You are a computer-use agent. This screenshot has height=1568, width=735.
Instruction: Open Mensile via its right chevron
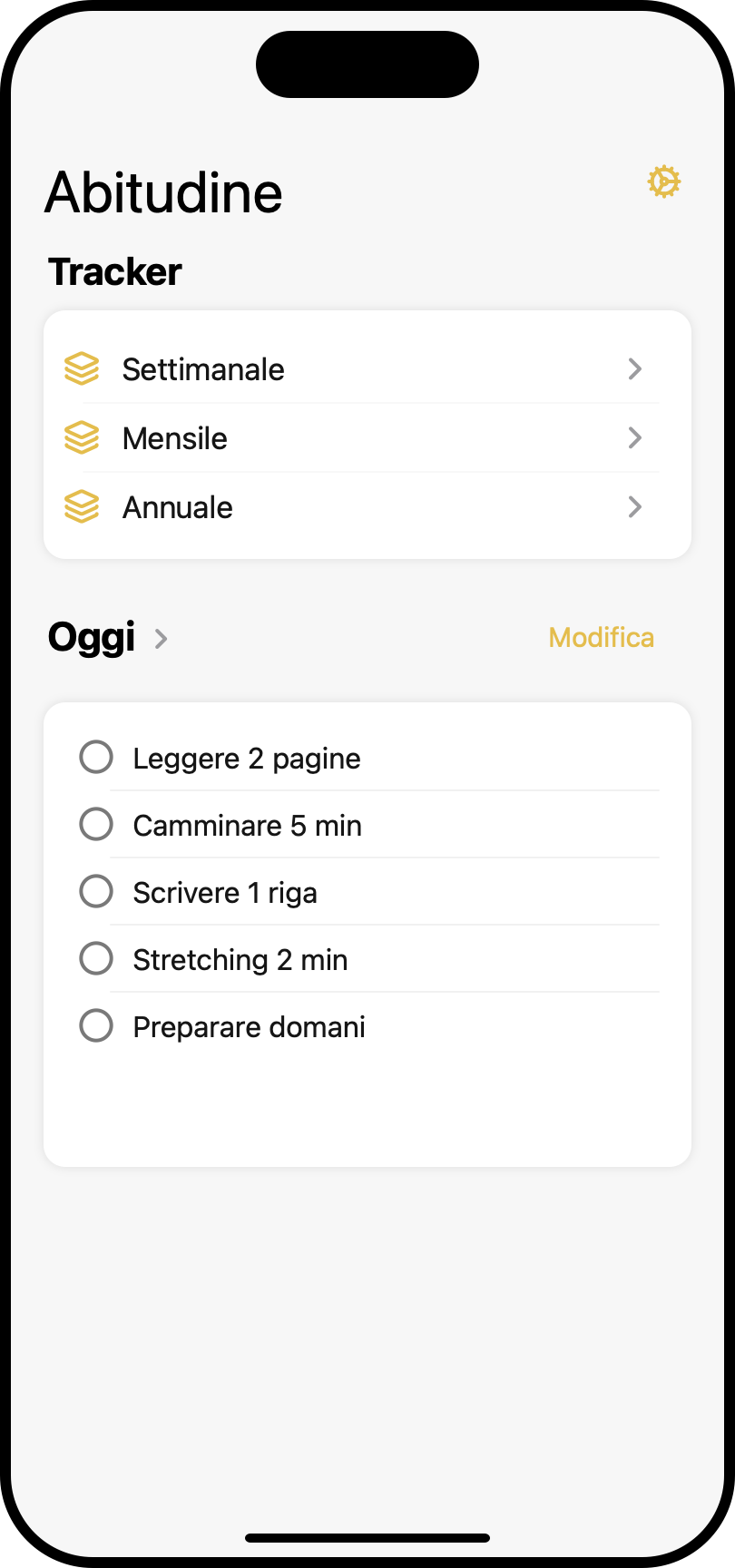635,437
